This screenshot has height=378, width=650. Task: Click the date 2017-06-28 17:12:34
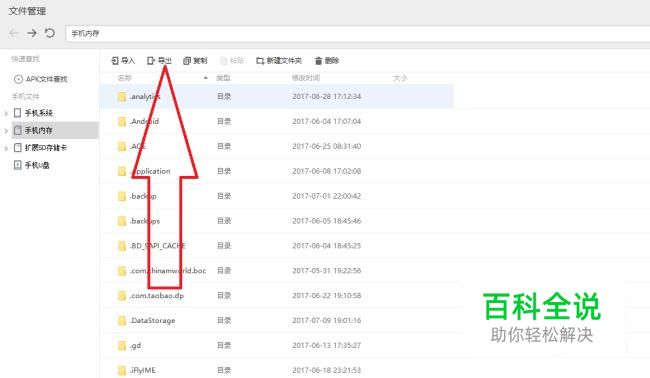327,96
